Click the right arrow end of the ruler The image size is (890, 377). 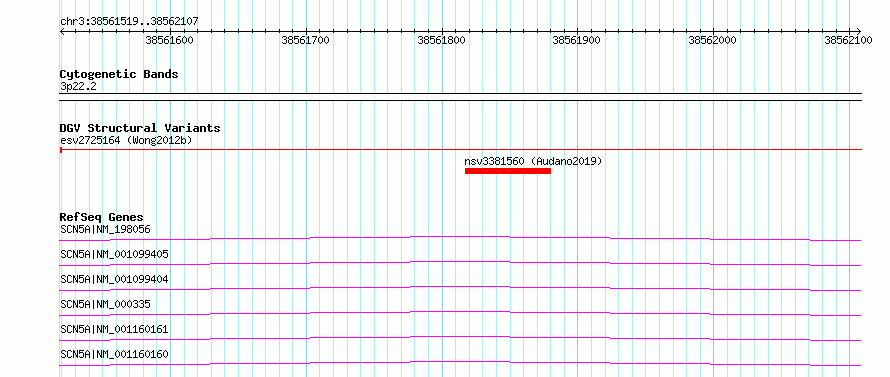(858, 31)
